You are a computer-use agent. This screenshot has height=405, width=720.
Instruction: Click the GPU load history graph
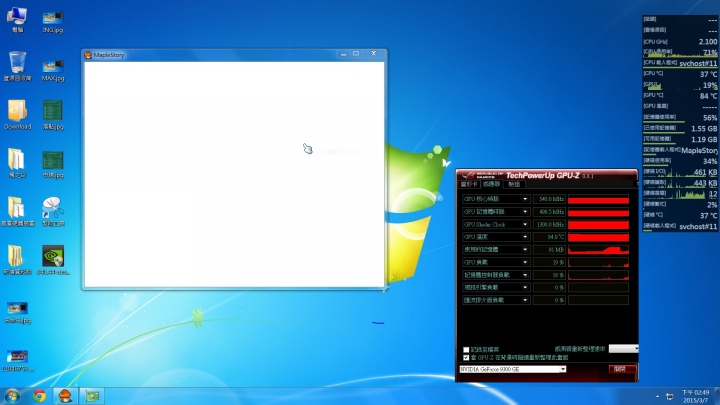tap(598, 262)
